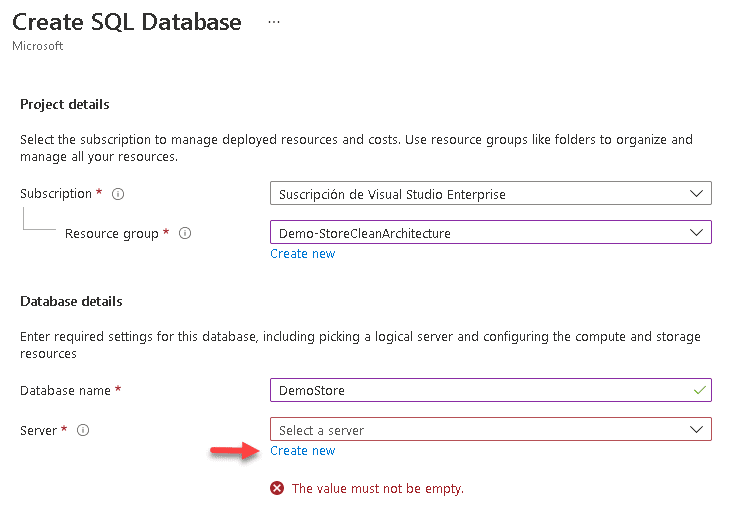Screen dimensions: 729x505
Task: Click the Database name label
Action: click(x=65, y=390)
